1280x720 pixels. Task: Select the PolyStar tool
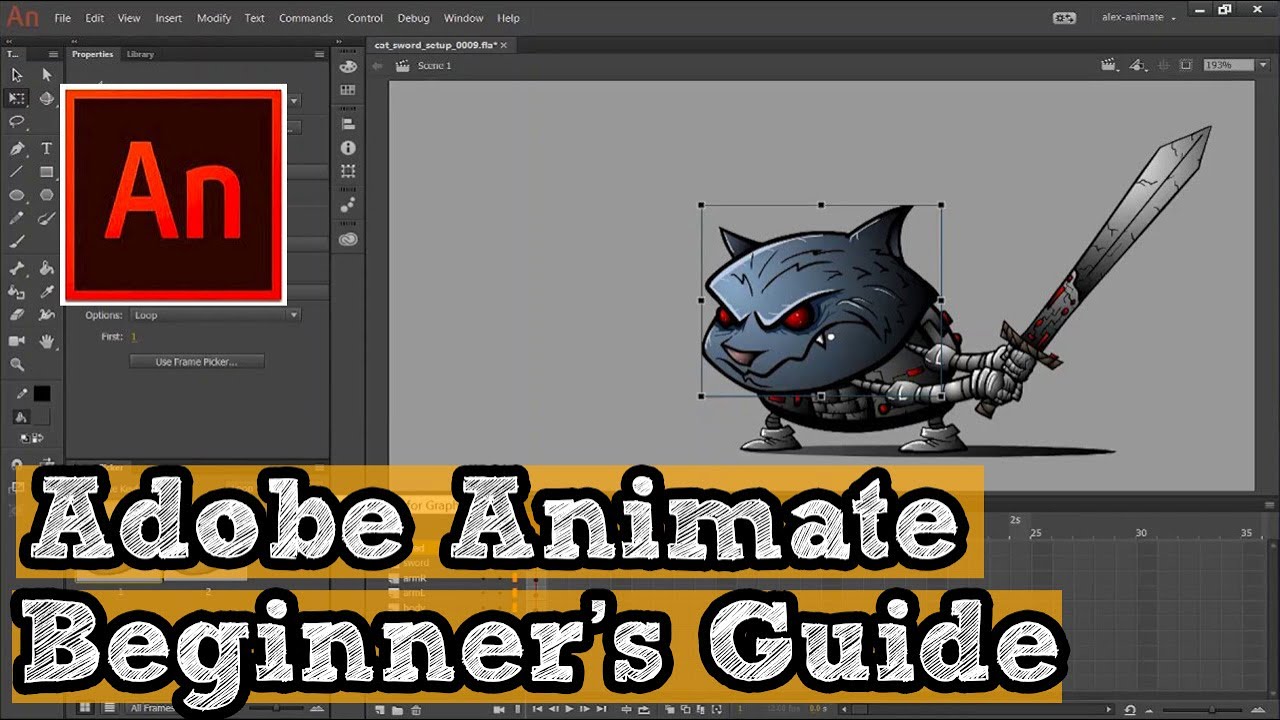click(x=46, y=195)
